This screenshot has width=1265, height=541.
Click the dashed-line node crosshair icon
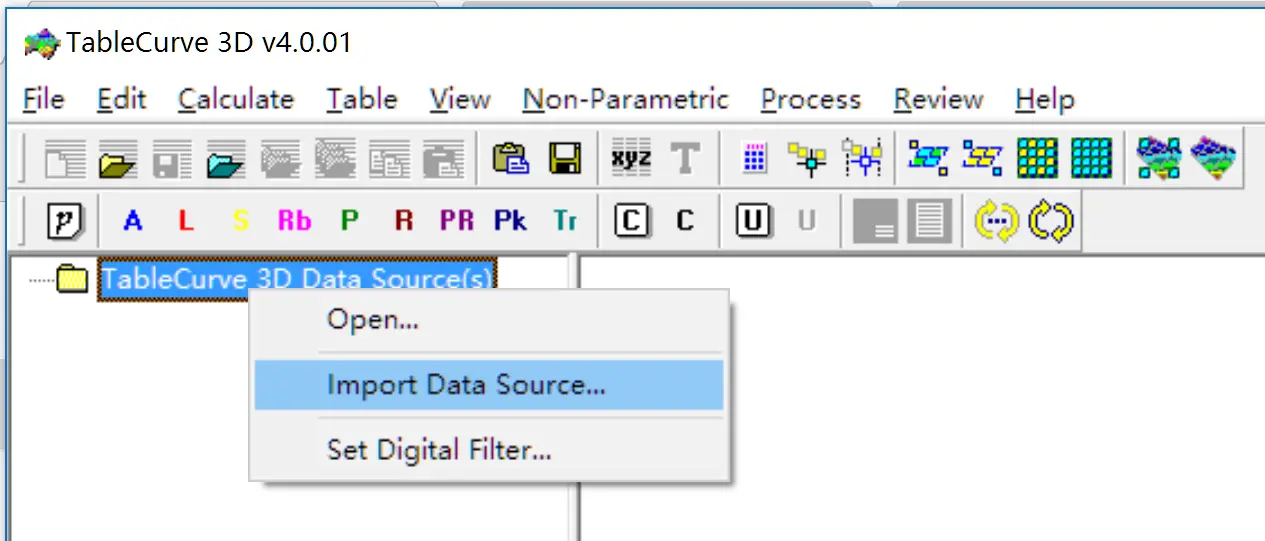point(861,159)
